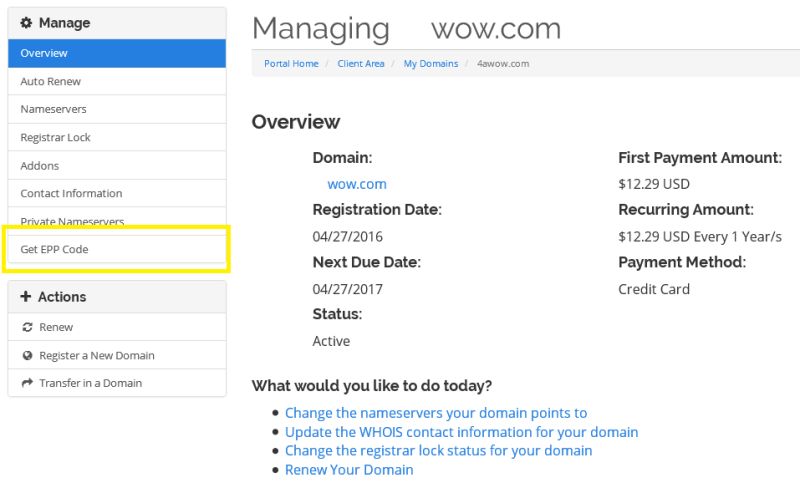Click the globe icon for Register a New Domain

coord(28,356)
